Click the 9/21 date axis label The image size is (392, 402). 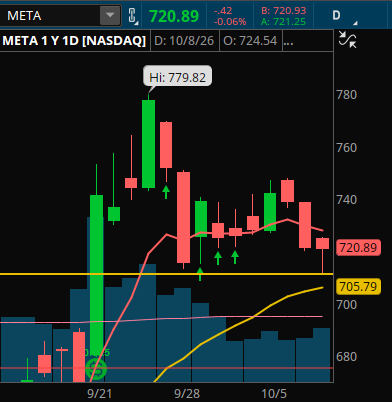[x=99, y=394]
